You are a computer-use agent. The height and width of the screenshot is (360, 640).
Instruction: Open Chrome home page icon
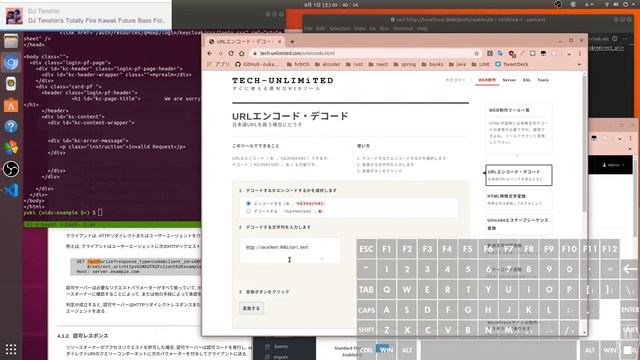[242, 53]
